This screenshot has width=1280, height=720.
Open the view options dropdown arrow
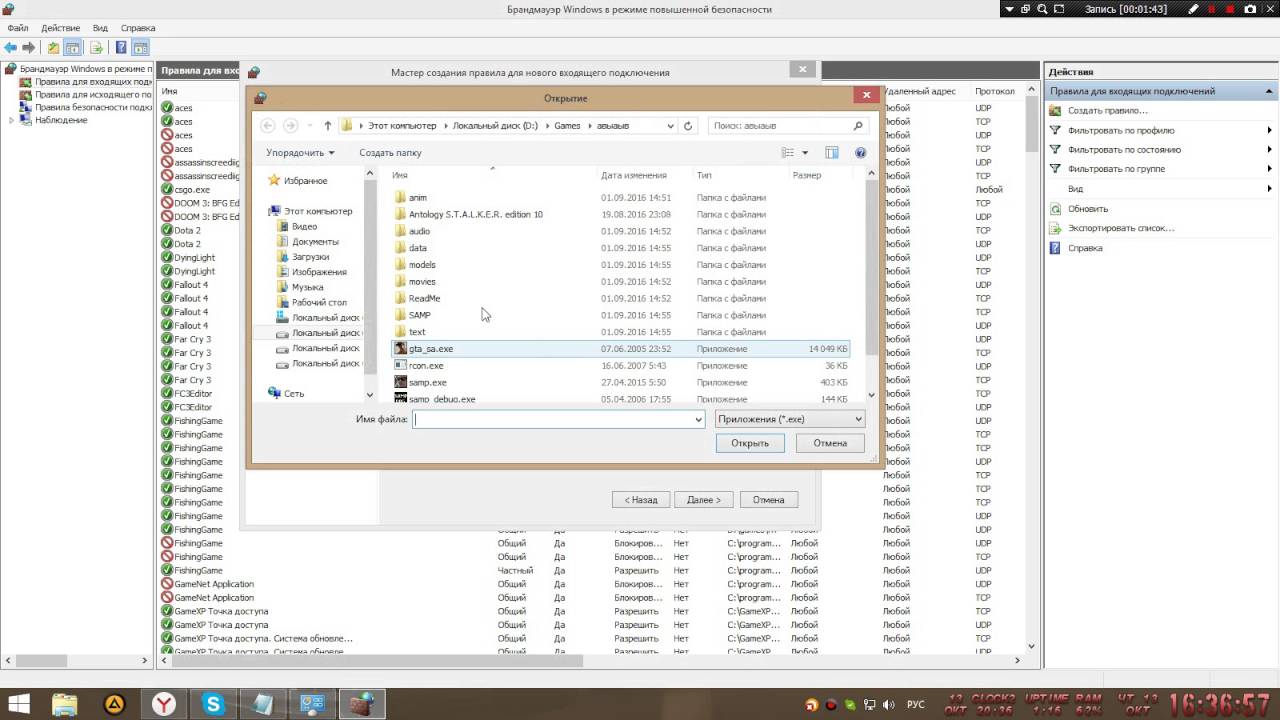click(804, 153)
